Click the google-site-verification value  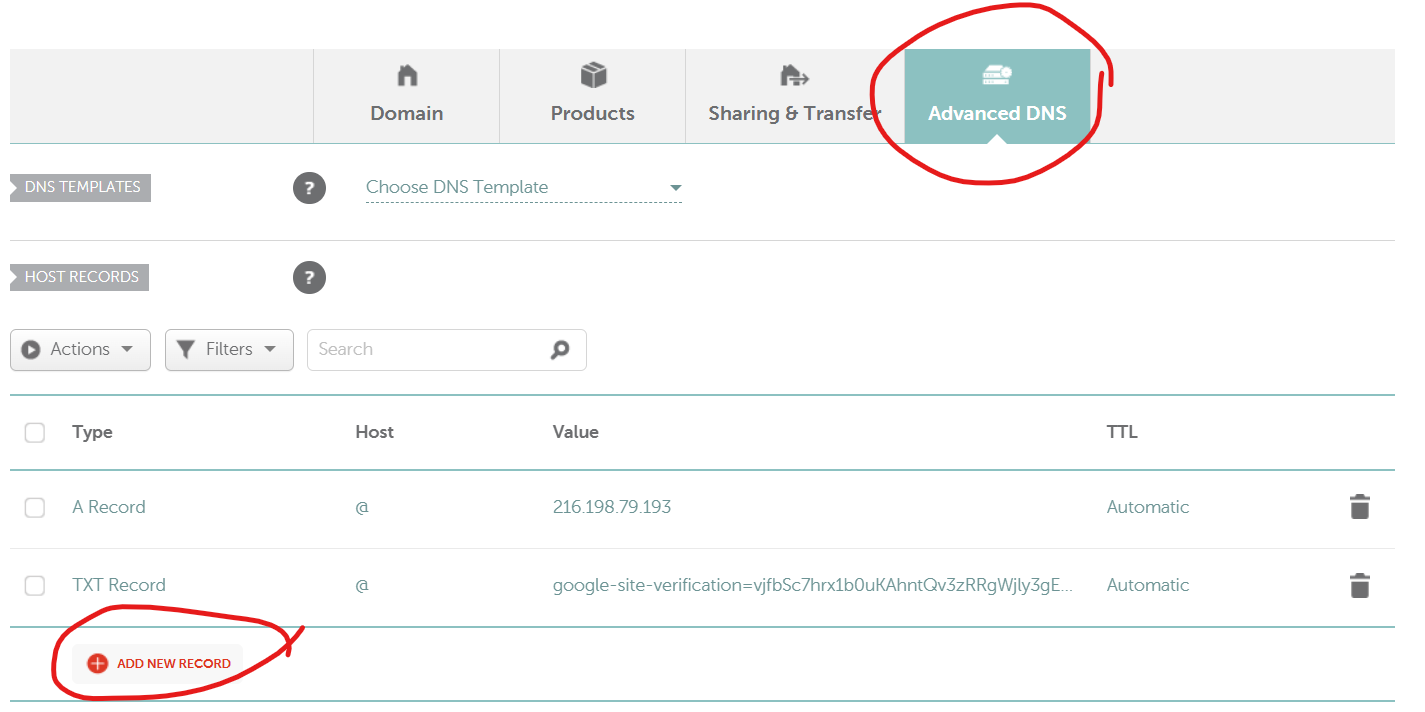point(813,585)
